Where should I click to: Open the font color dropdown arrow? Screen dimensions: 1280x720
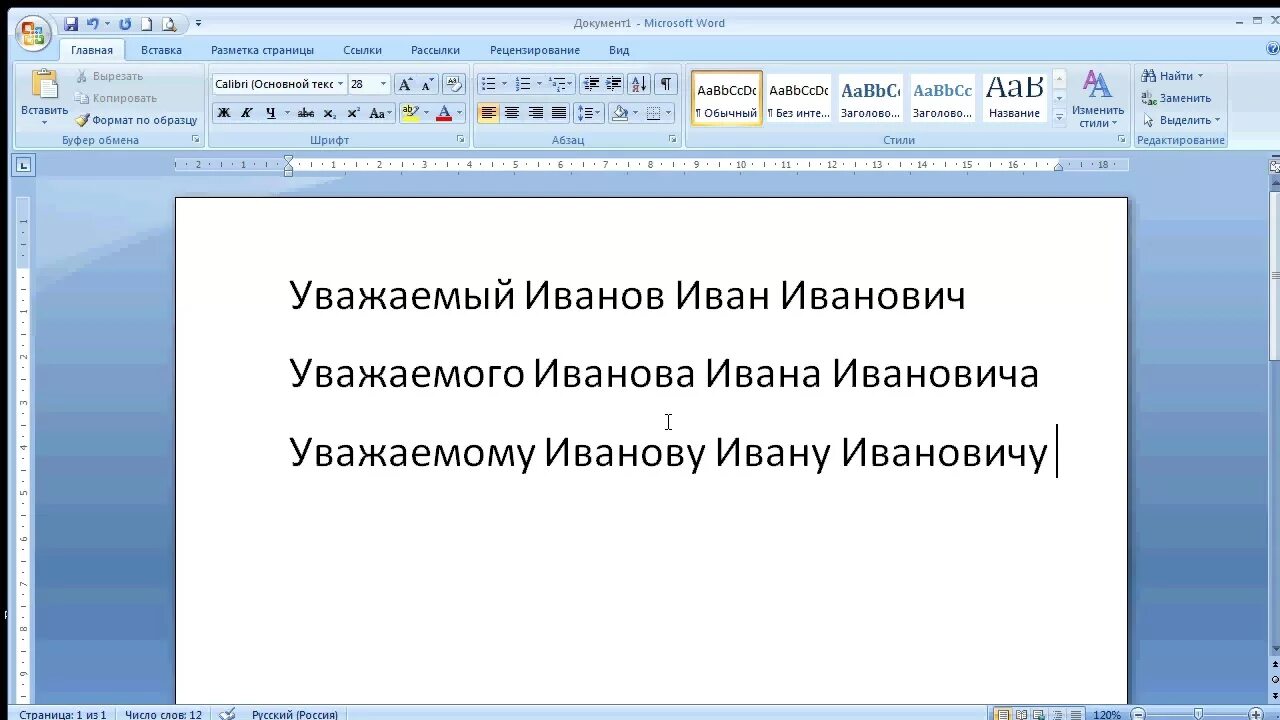pyautogui.click(x=460, y=113)
